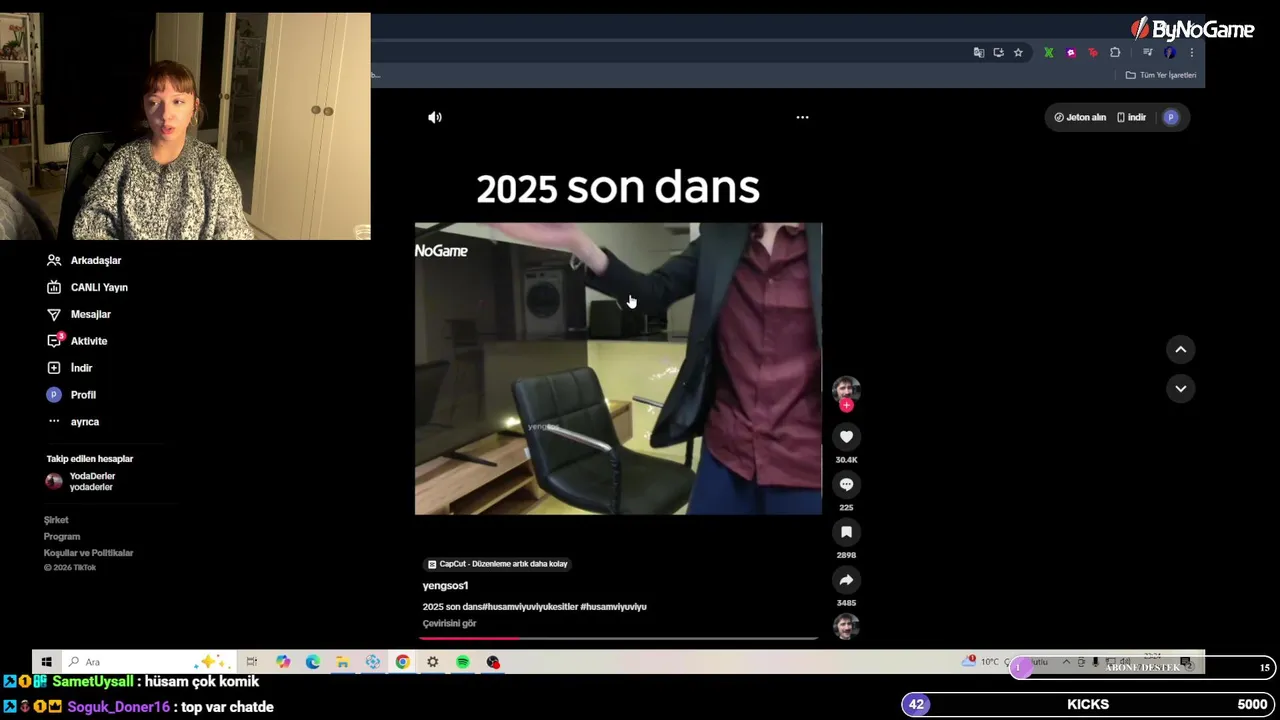Mute the TikTok video sound
1280x720 pixels.
tap(435, 117)
